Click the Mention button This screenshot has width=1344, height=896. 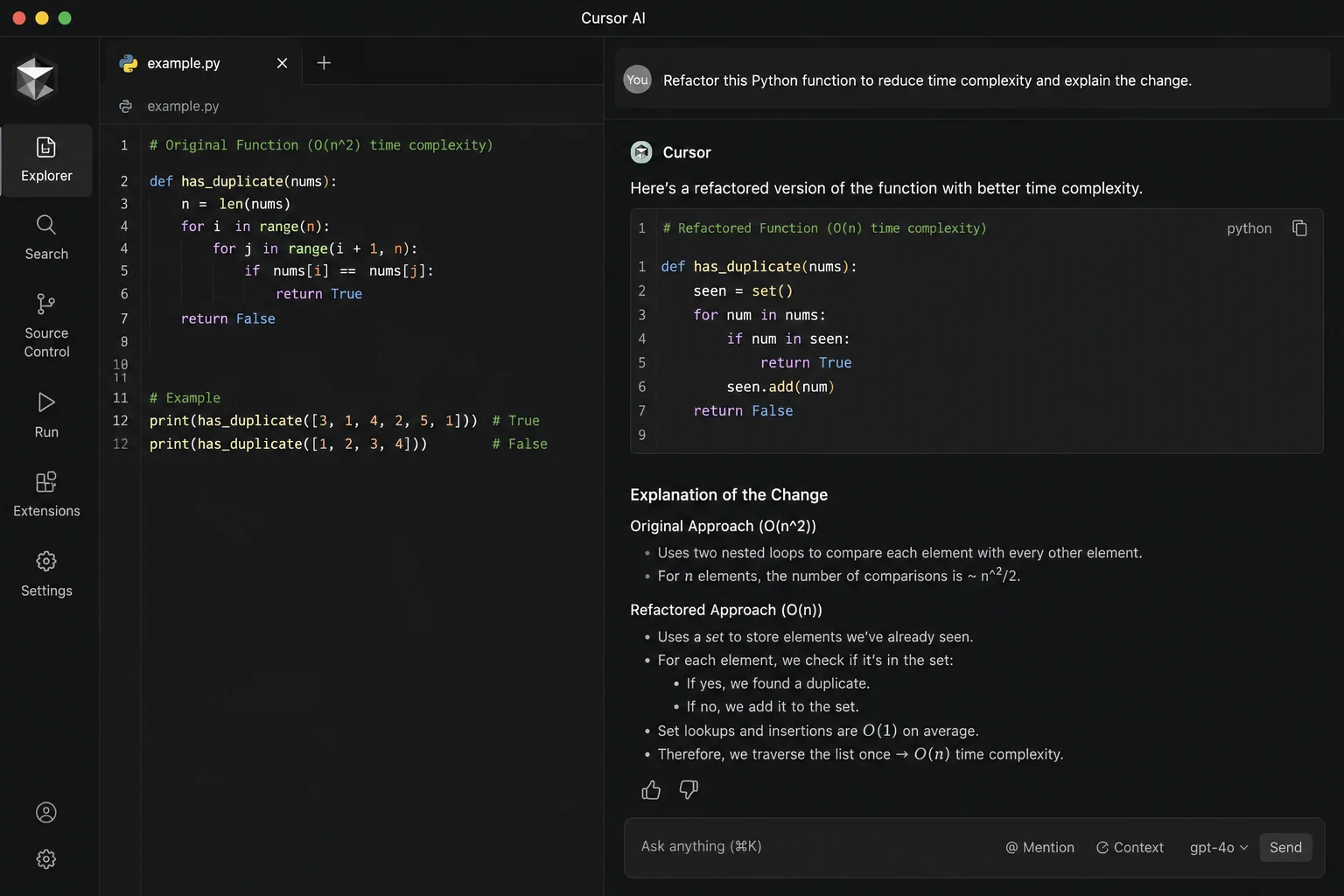pos(1039,847)
